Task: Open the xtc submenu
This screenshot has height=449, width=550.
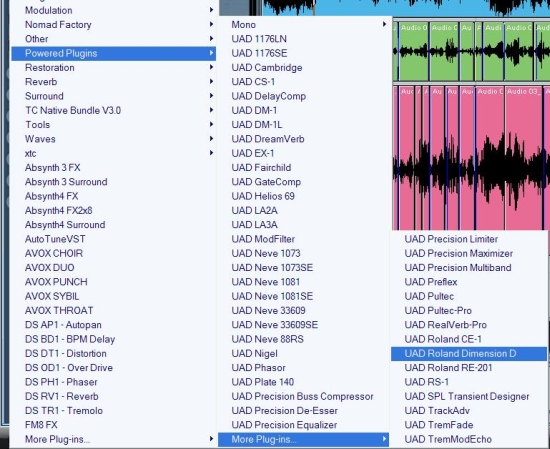Action: coord(113,153)
